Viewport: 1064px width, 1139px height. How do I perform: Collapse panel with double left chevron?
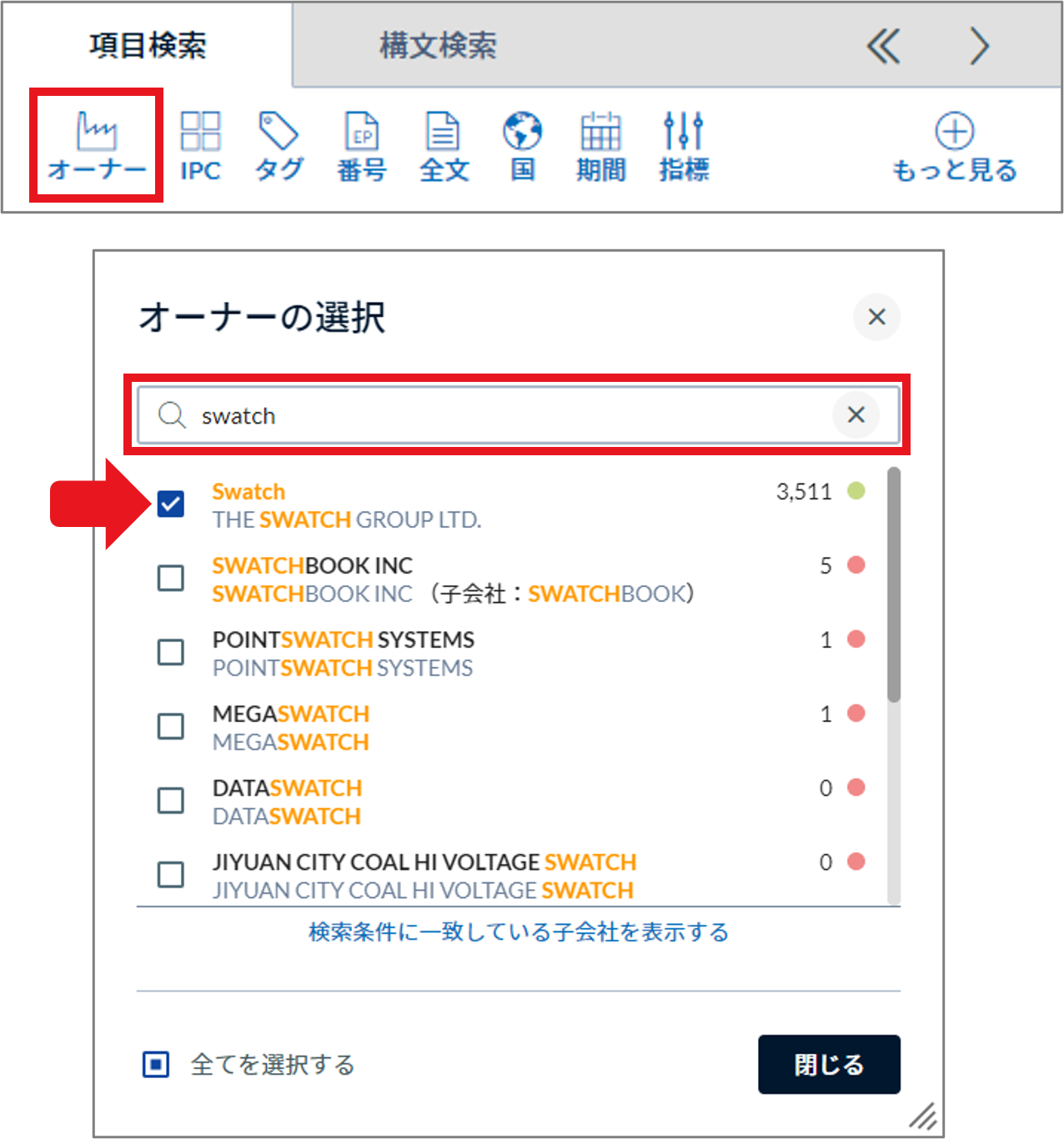point(884,46)
